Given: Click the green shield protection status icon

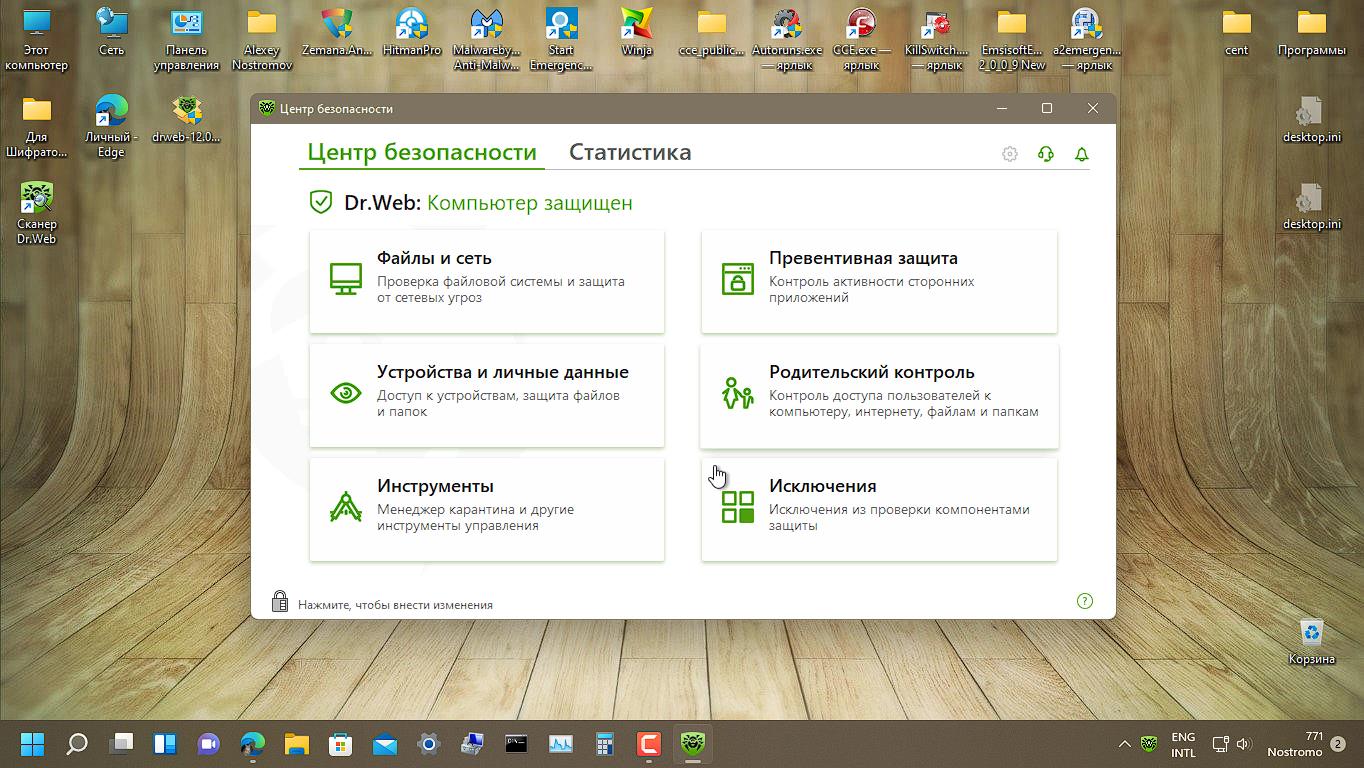Looking at the screenshot, I should pos(321,203).
